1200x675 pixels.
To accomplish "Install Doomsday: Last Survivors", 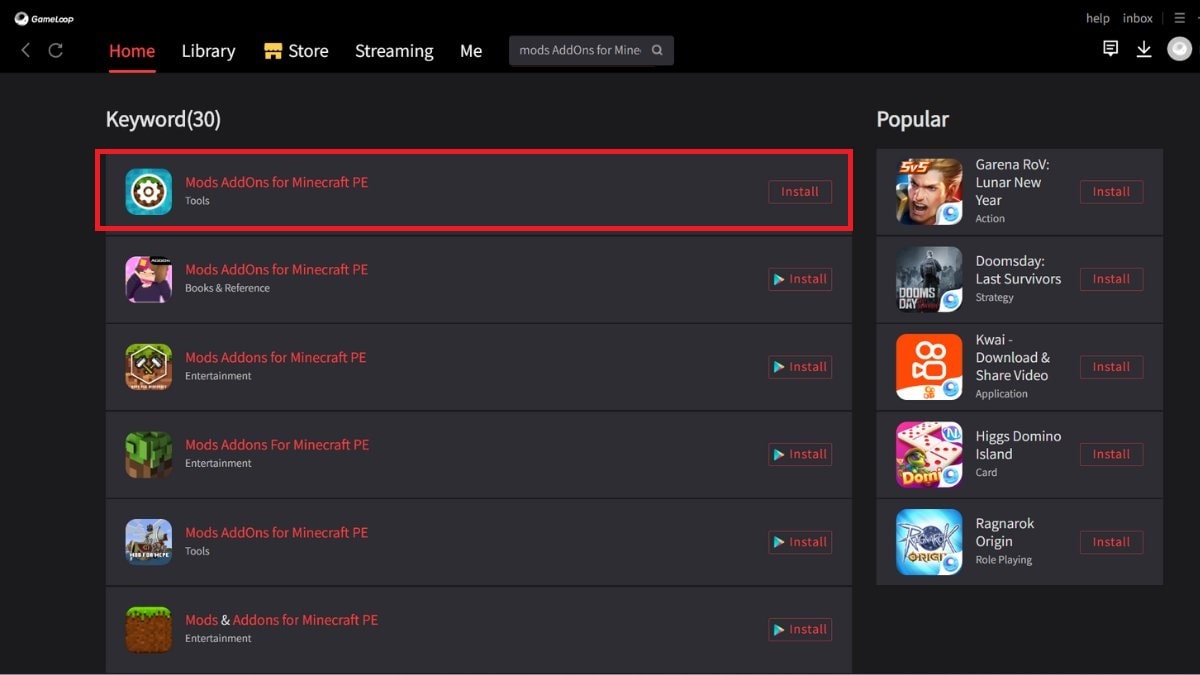I will click(1111, 279).
